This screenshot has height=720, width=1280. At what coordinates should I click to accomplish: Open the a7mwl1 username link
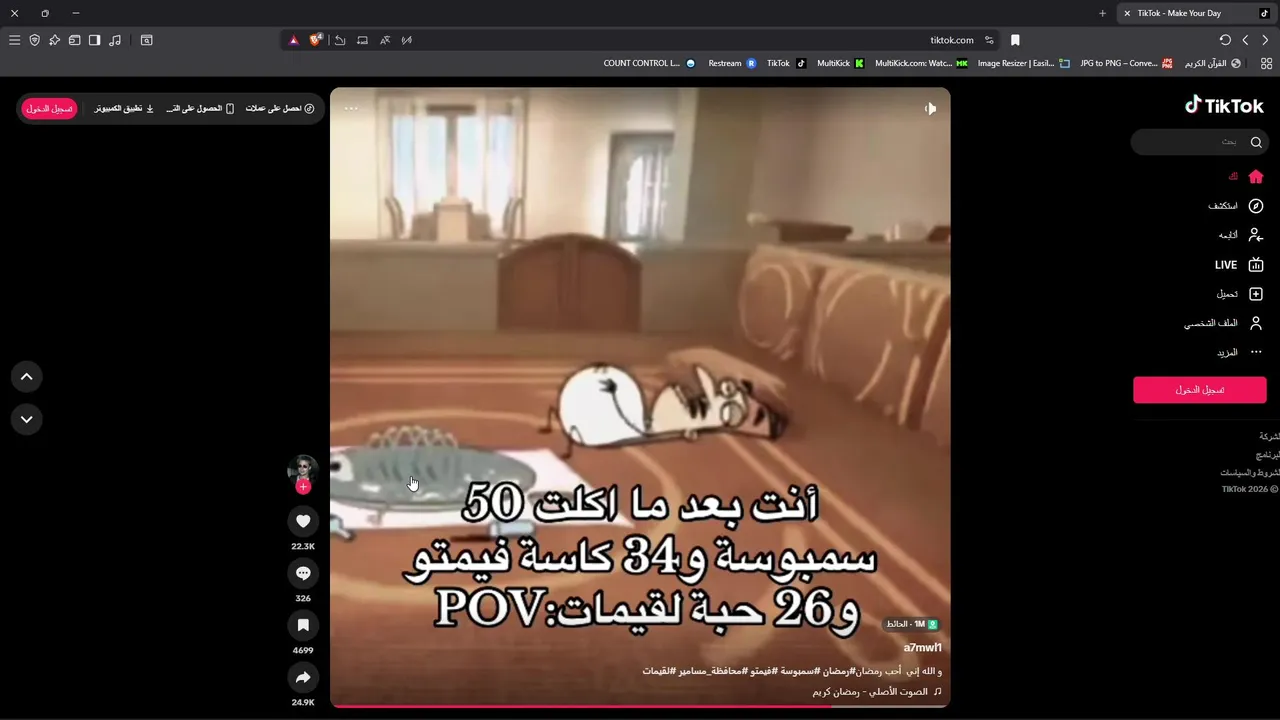pyautogui.click(x=922, y=648)
